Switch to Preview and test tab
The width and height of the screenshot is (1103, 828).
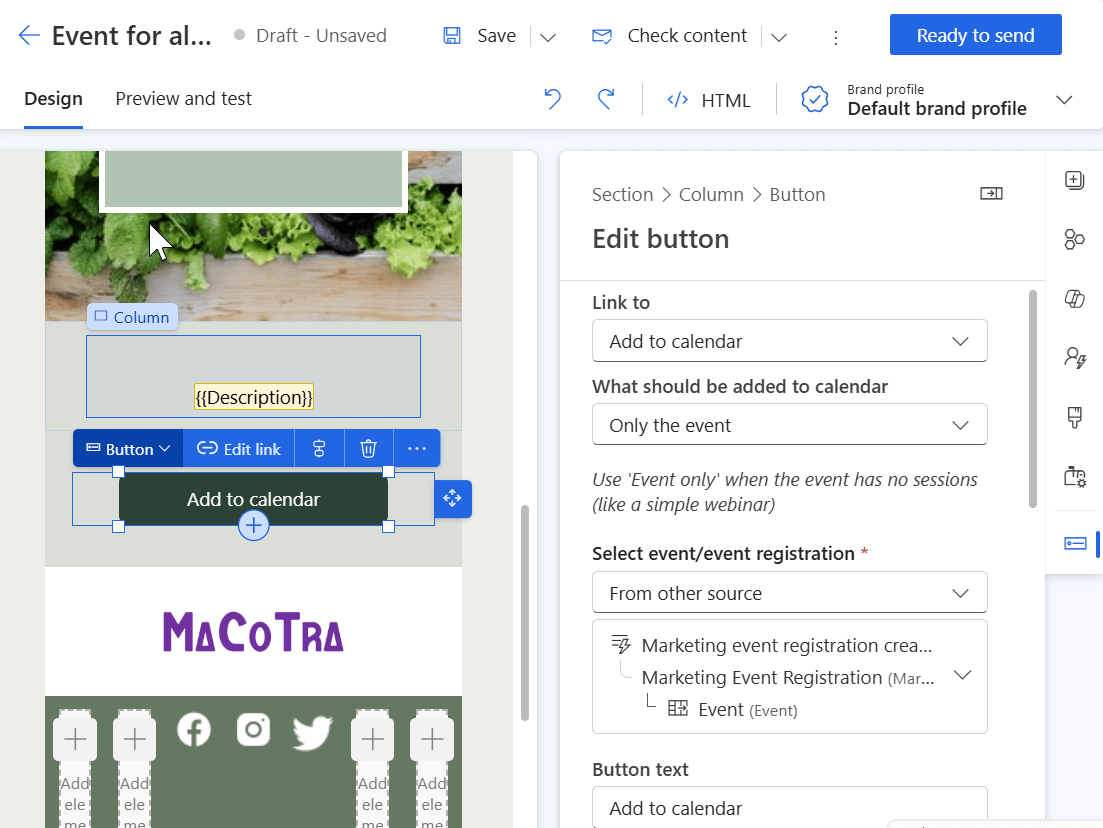(x=183, y=99)
